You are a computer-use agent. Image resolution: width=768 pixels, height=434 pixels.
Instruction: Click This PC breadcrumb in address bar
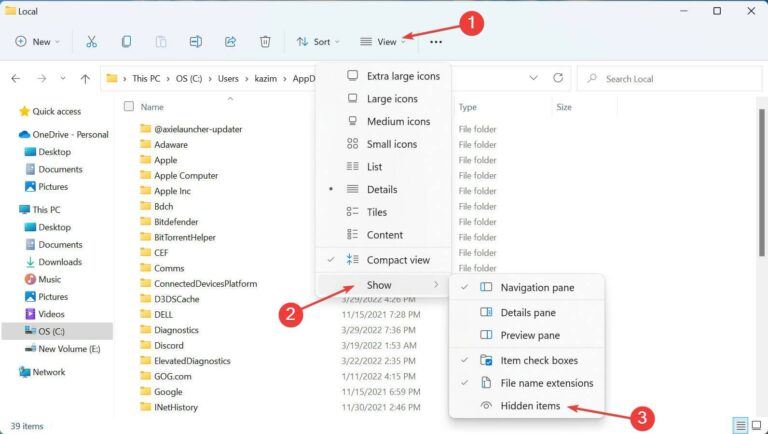[x=146, y=78]
